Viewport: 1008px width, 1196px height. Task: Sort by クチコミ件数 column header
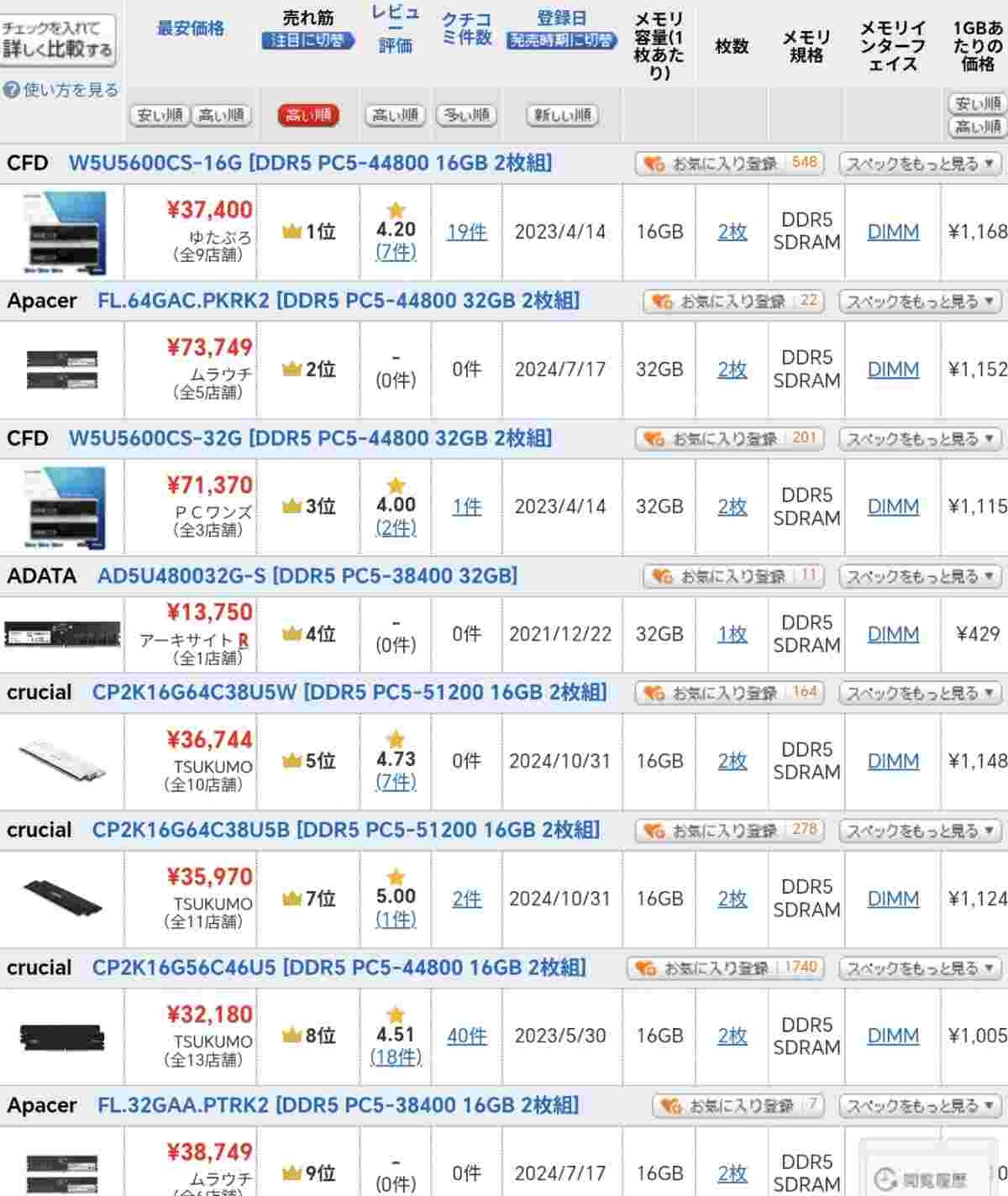(466, 29)
